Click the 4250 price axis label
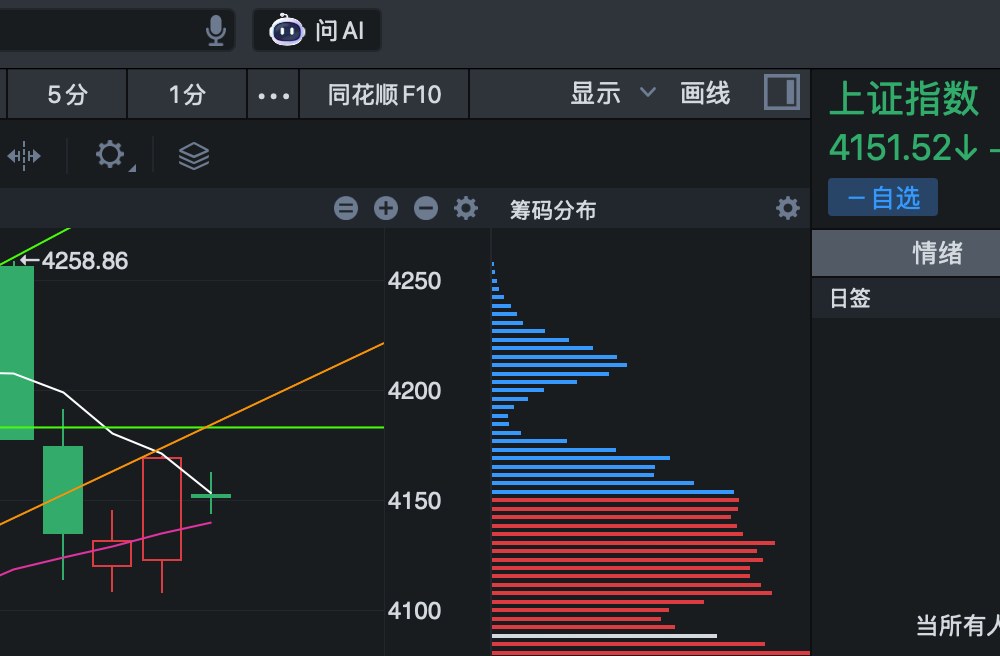This screenshot has height=656, width=1000. pos(415,281)
